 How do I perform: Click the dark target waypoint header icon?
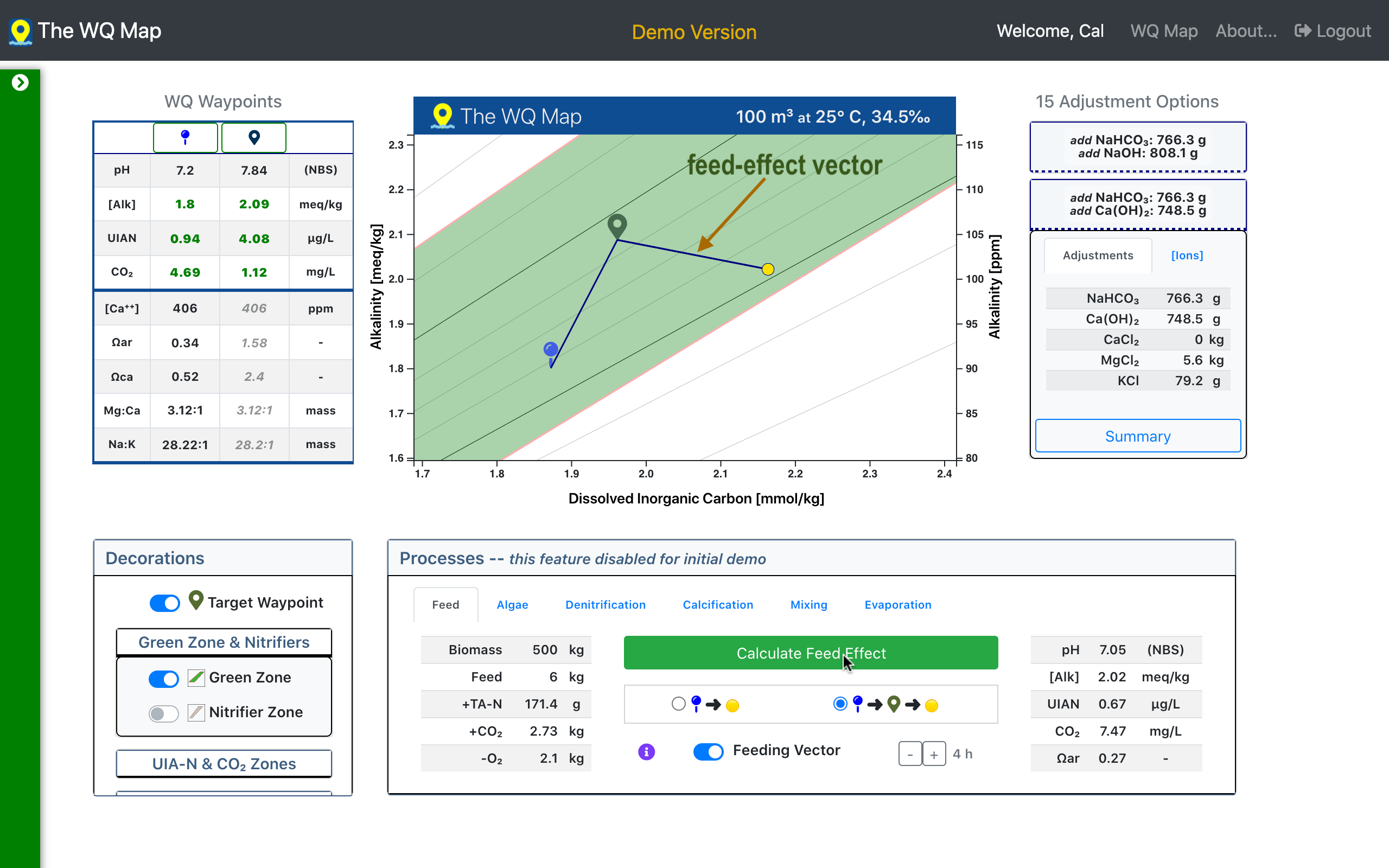tap(254, 138)
